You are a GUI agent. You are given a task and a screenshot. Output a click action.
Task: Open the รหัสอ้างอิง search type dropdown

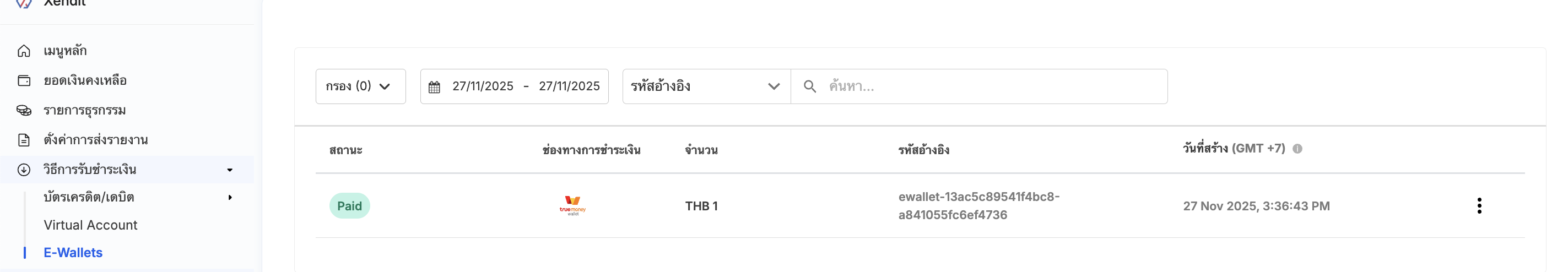coord(705,86)
